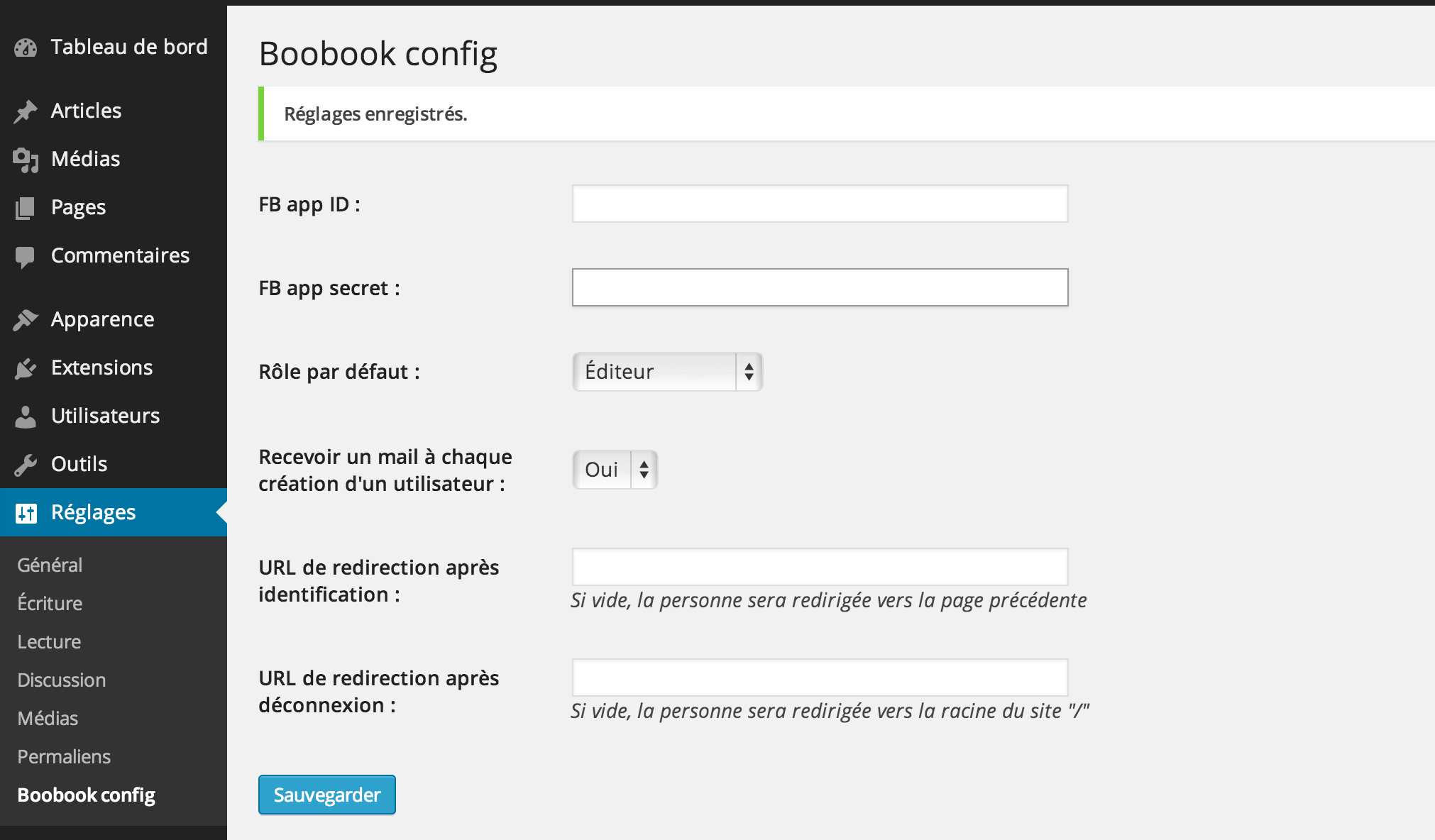Click the Pages stacked-sheets icon

26,208
